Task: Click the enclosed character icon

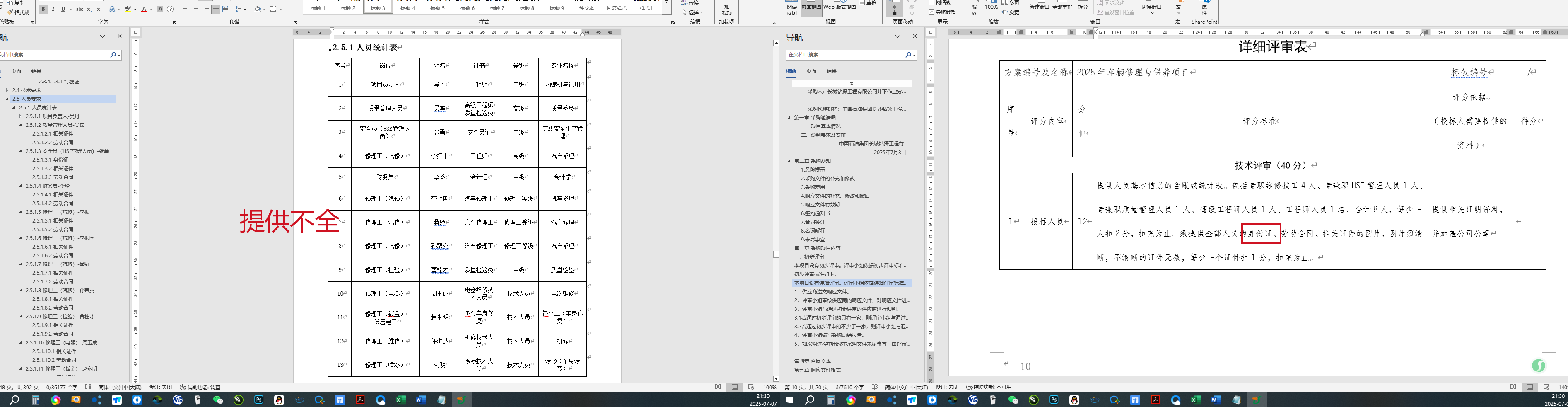Action: click(170, 9)
